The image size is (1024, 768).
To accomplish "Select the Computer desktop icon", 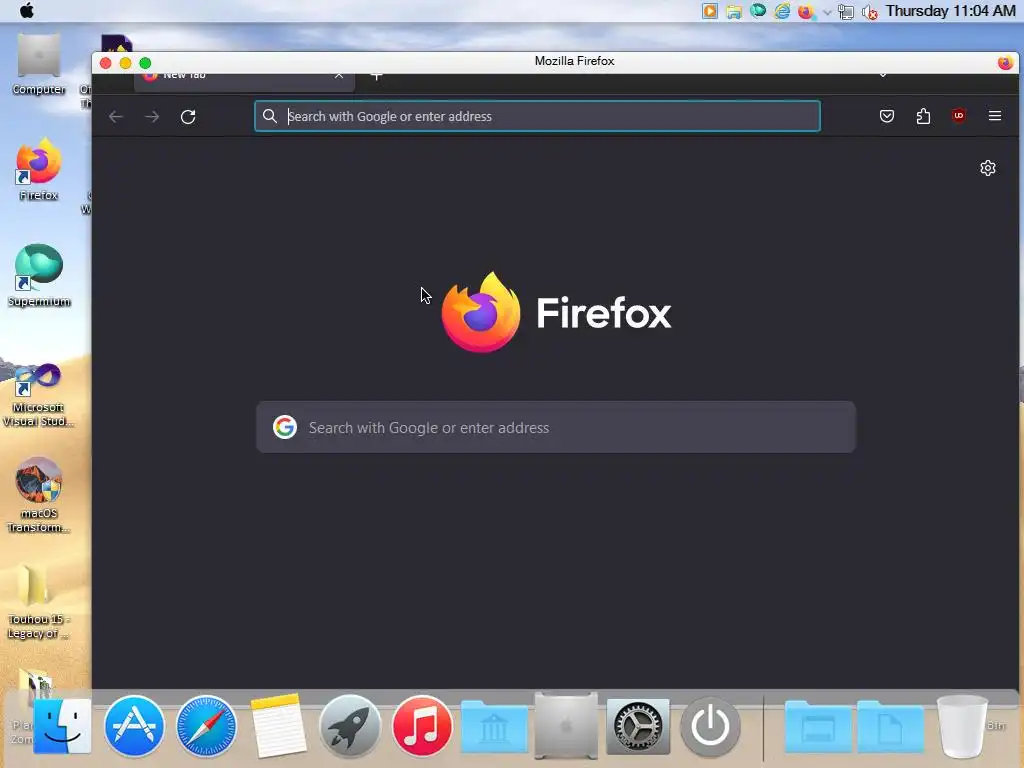I will 39,65.
